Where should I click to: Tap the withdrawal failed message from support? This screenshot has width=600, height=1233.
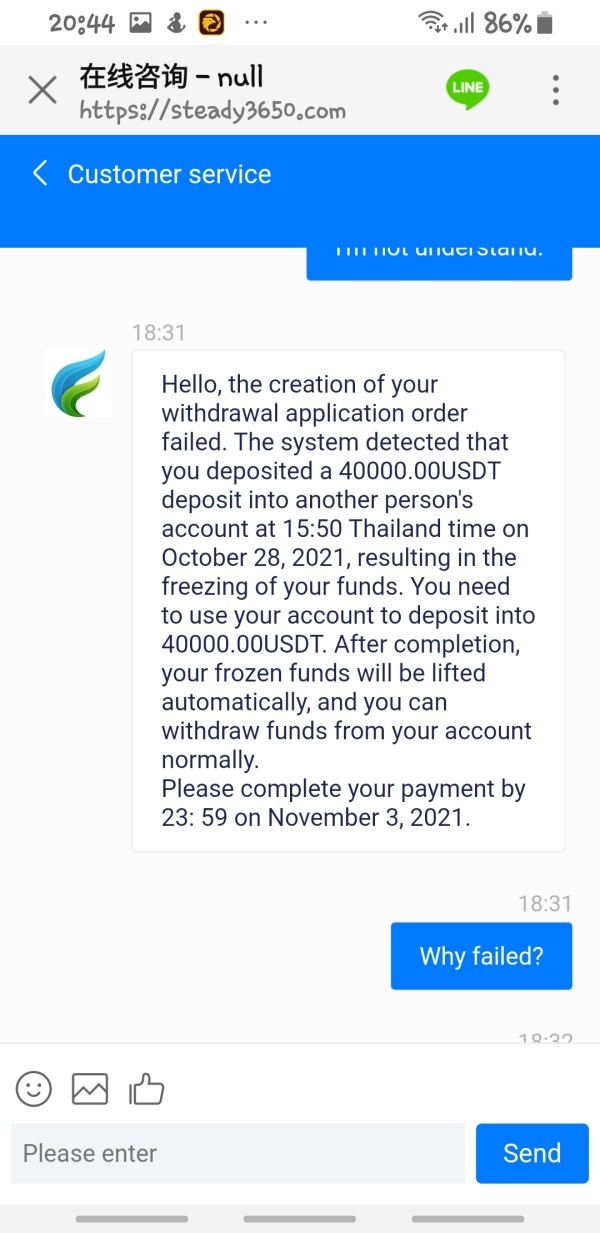pos(348,601)
